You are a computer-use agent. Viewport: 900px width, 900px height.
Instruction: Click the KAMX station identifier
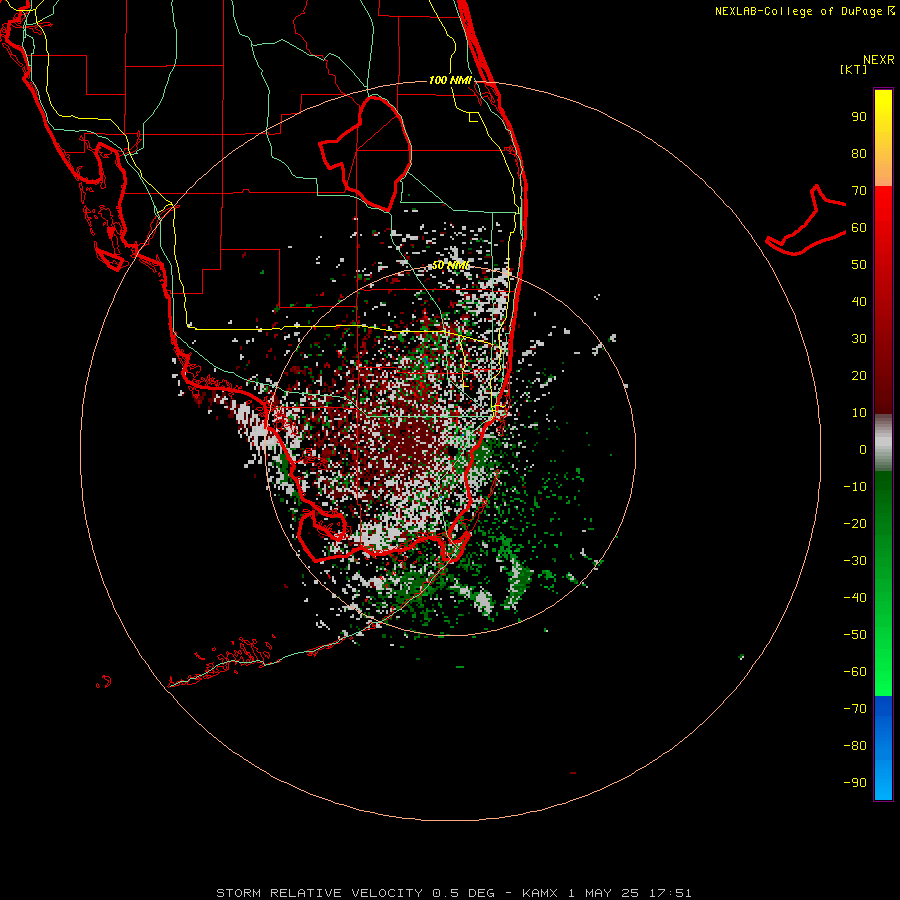(x=540, y=893)
